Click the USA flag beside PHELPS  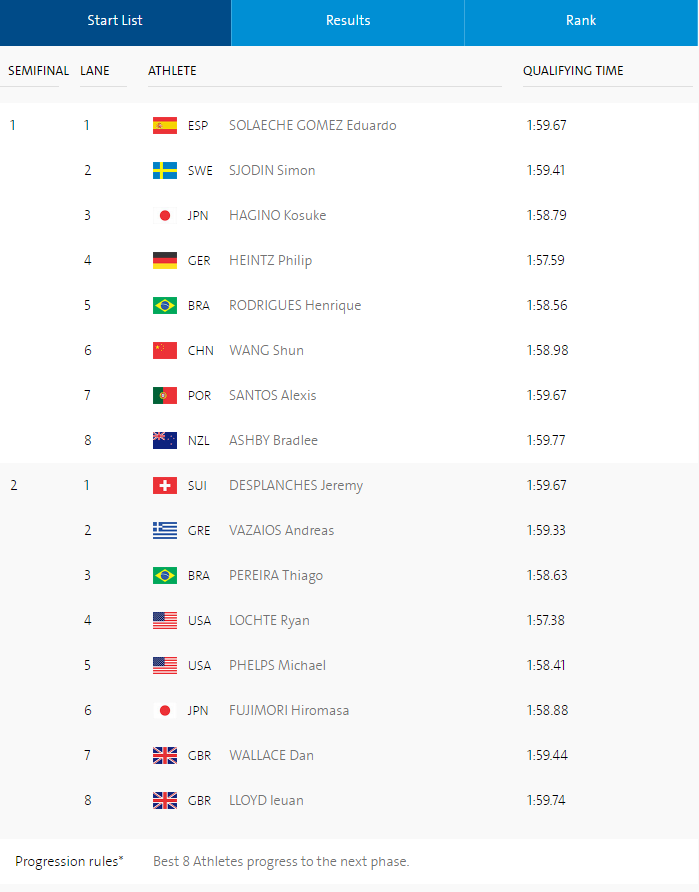165,665
